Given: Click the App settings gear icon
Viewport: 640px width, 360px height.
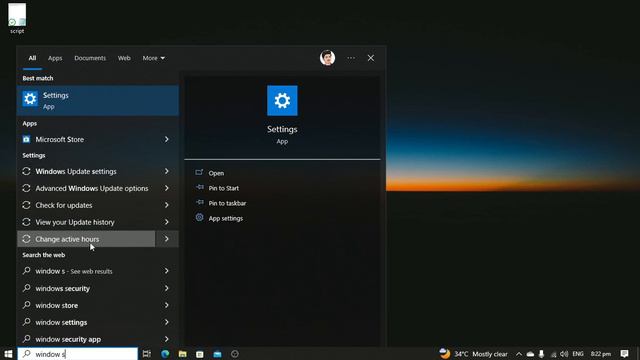Looking at the screenshot, I should click(x=199, y=218).
